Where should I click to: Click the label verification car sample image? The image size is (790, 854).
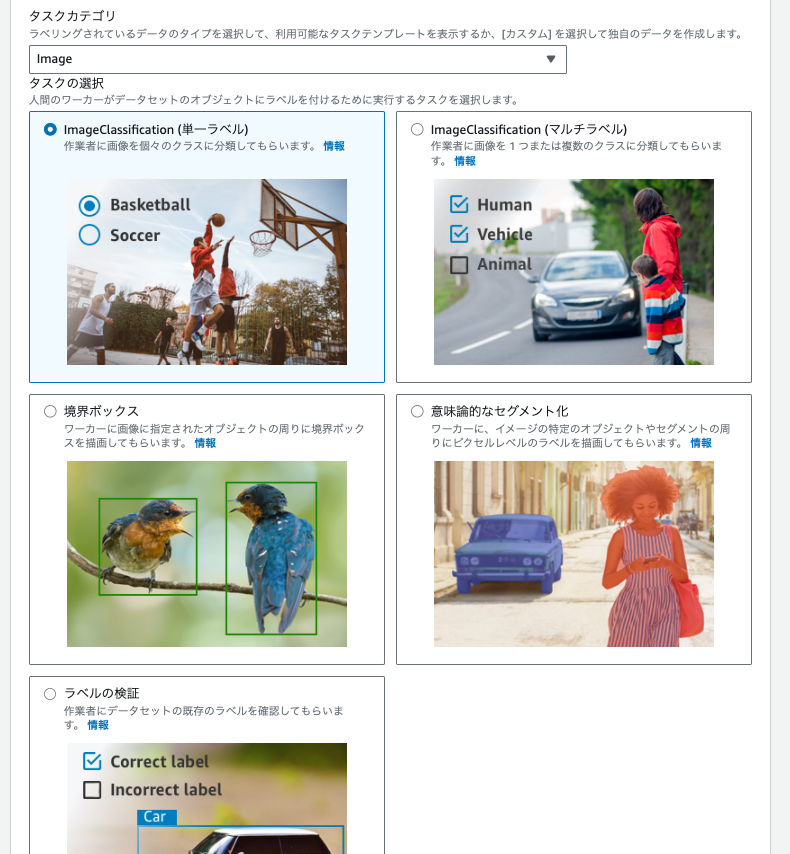(207, 798)
